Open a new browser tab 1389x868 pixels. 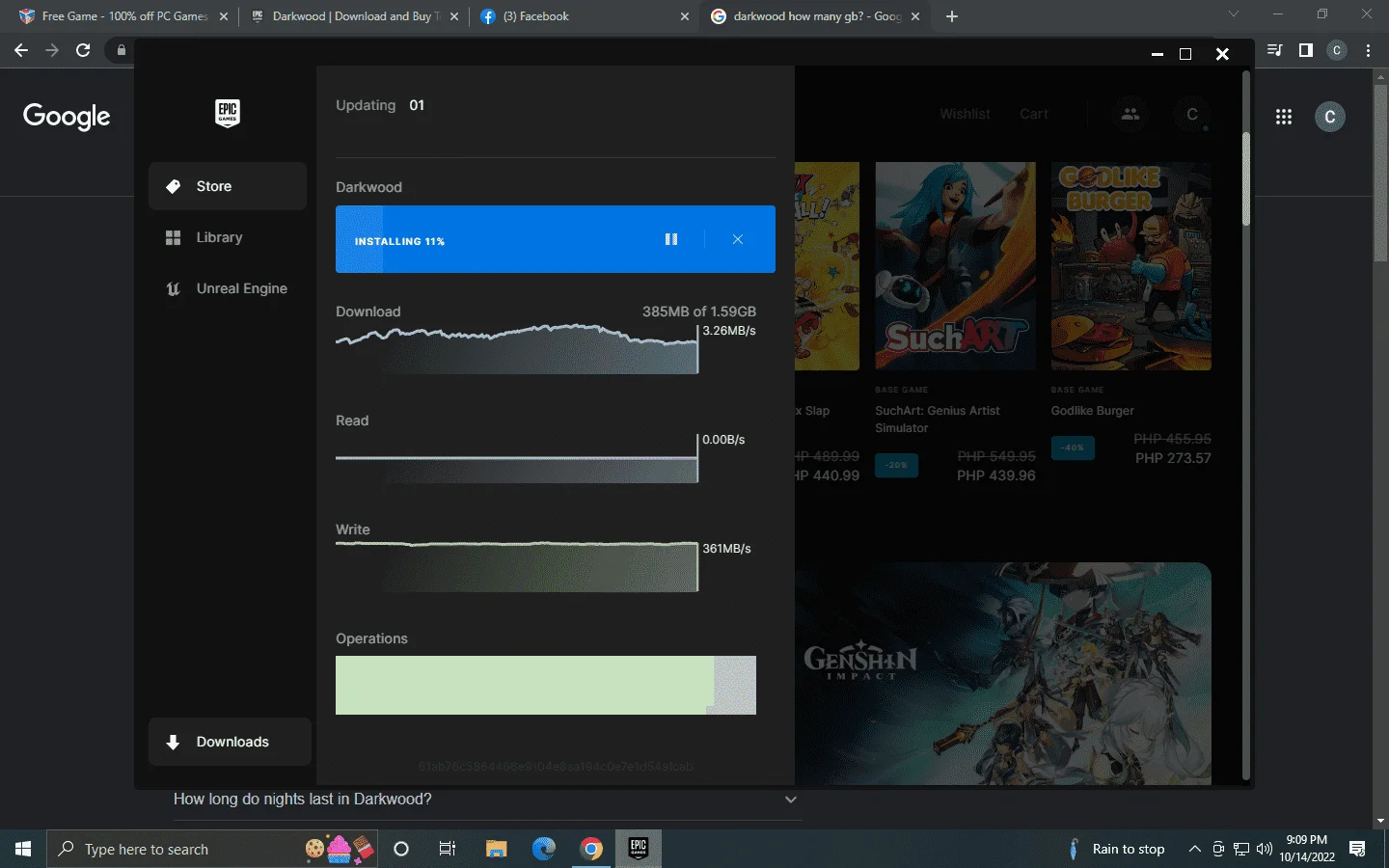click(952, 16)
